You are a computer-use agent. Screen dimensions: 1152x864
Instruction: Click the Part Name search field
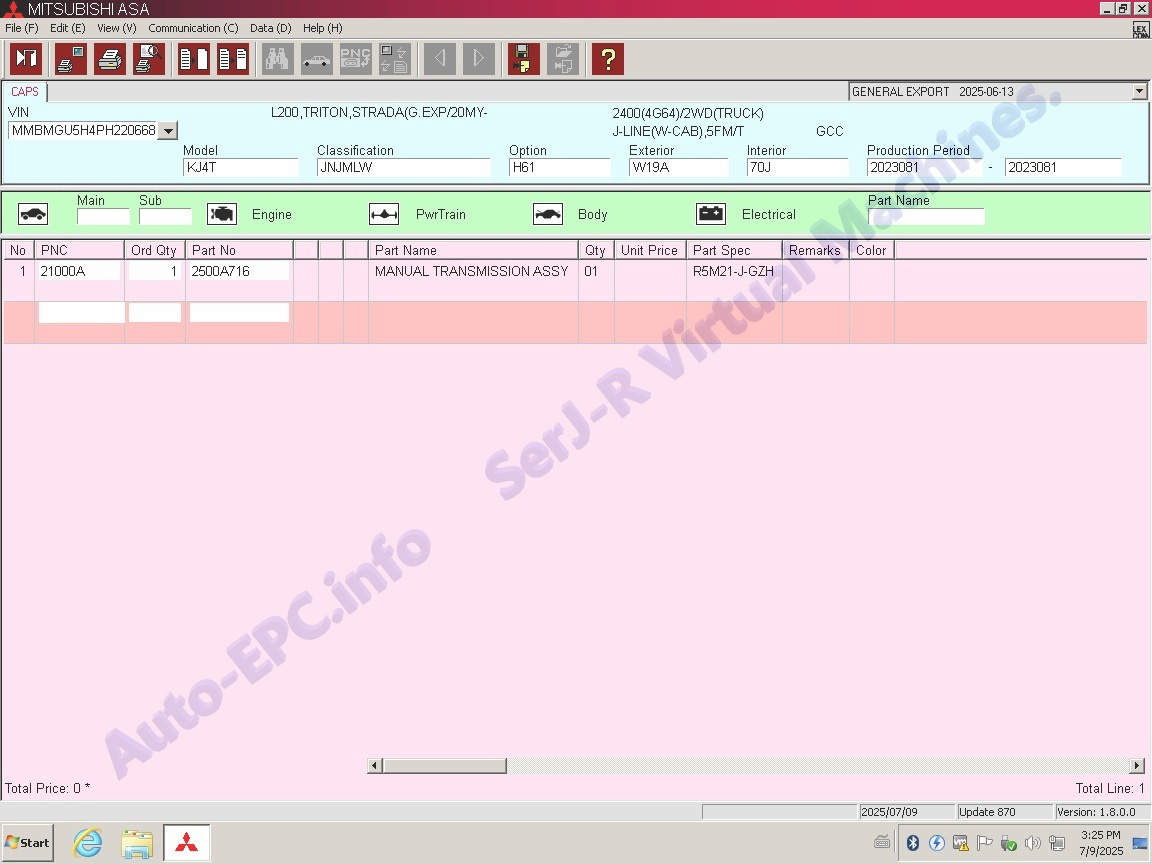926,217
